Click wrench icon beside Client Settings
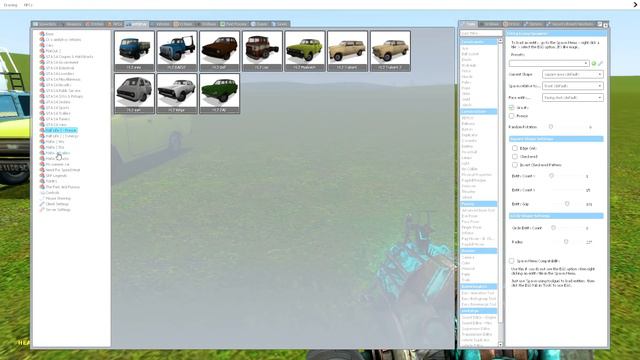The image size is (640, 360). (42, 204)
